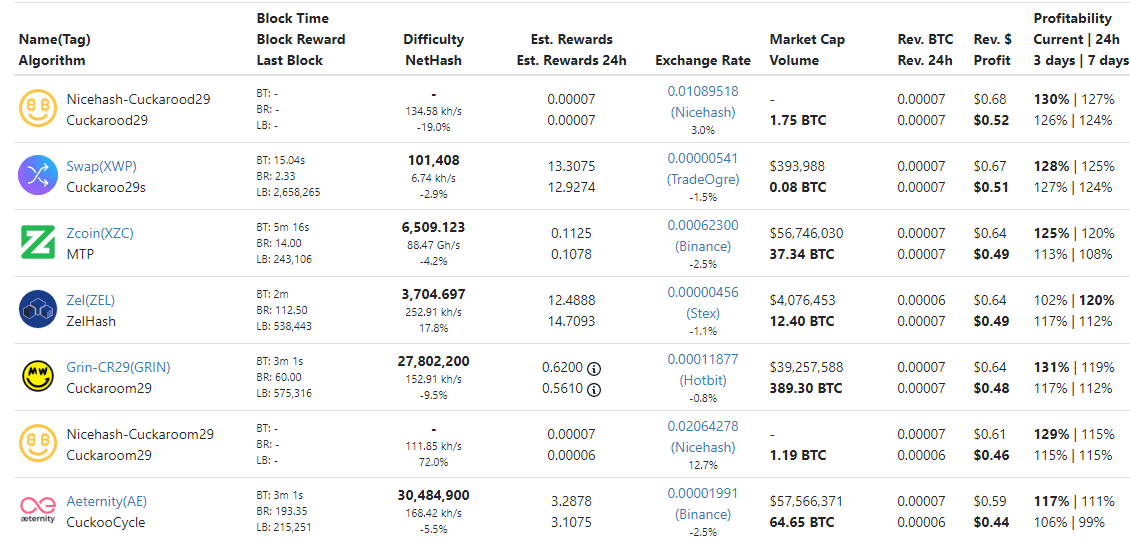Click the 27,802,200 difficulty value
This screenshot has height=542, width=1130.
pyautogui.click(x=433, y=361)
